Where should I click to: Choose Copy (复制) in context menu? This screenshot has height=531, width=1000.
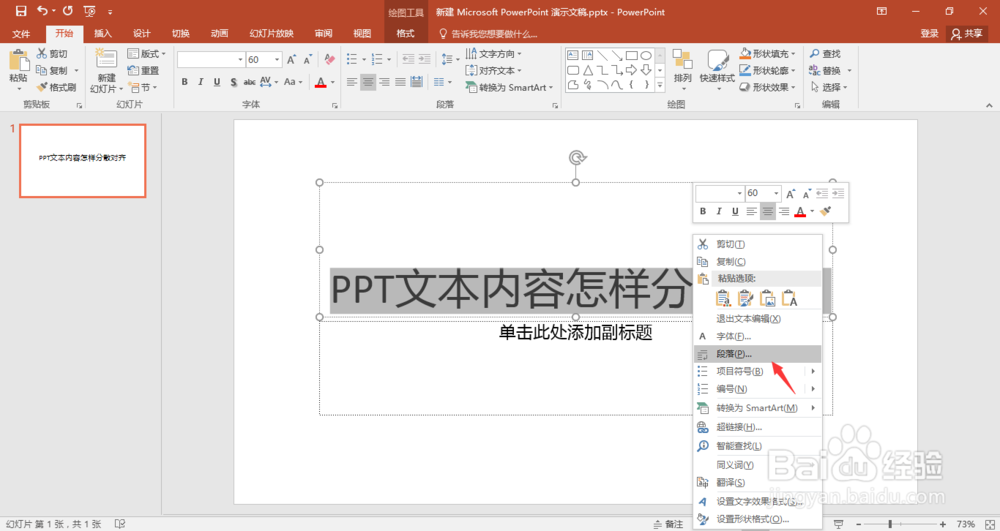[x=758, y=261]
